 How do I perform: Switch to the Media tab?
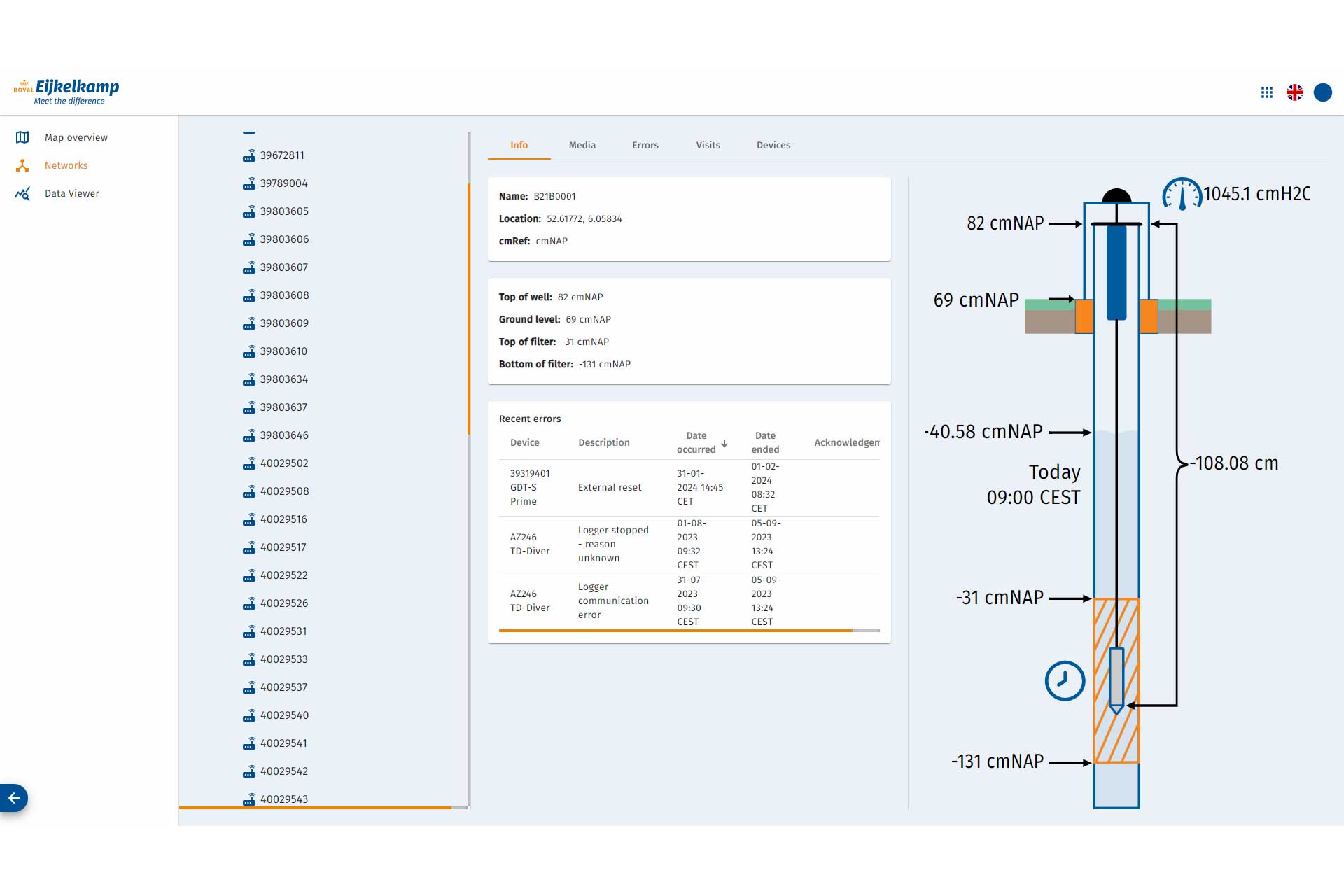[x=582, y=145]
